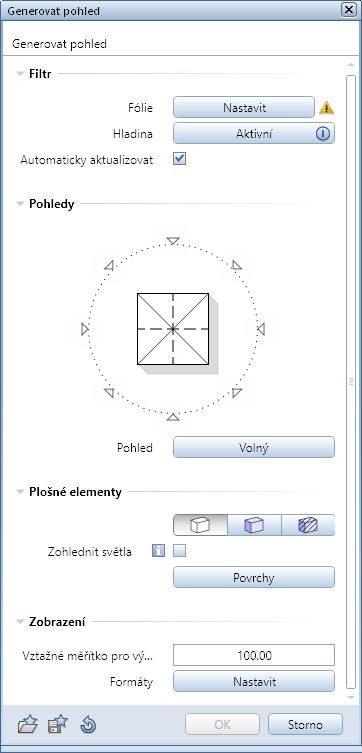Select wireframe surface display mode

tap(200, 525)
